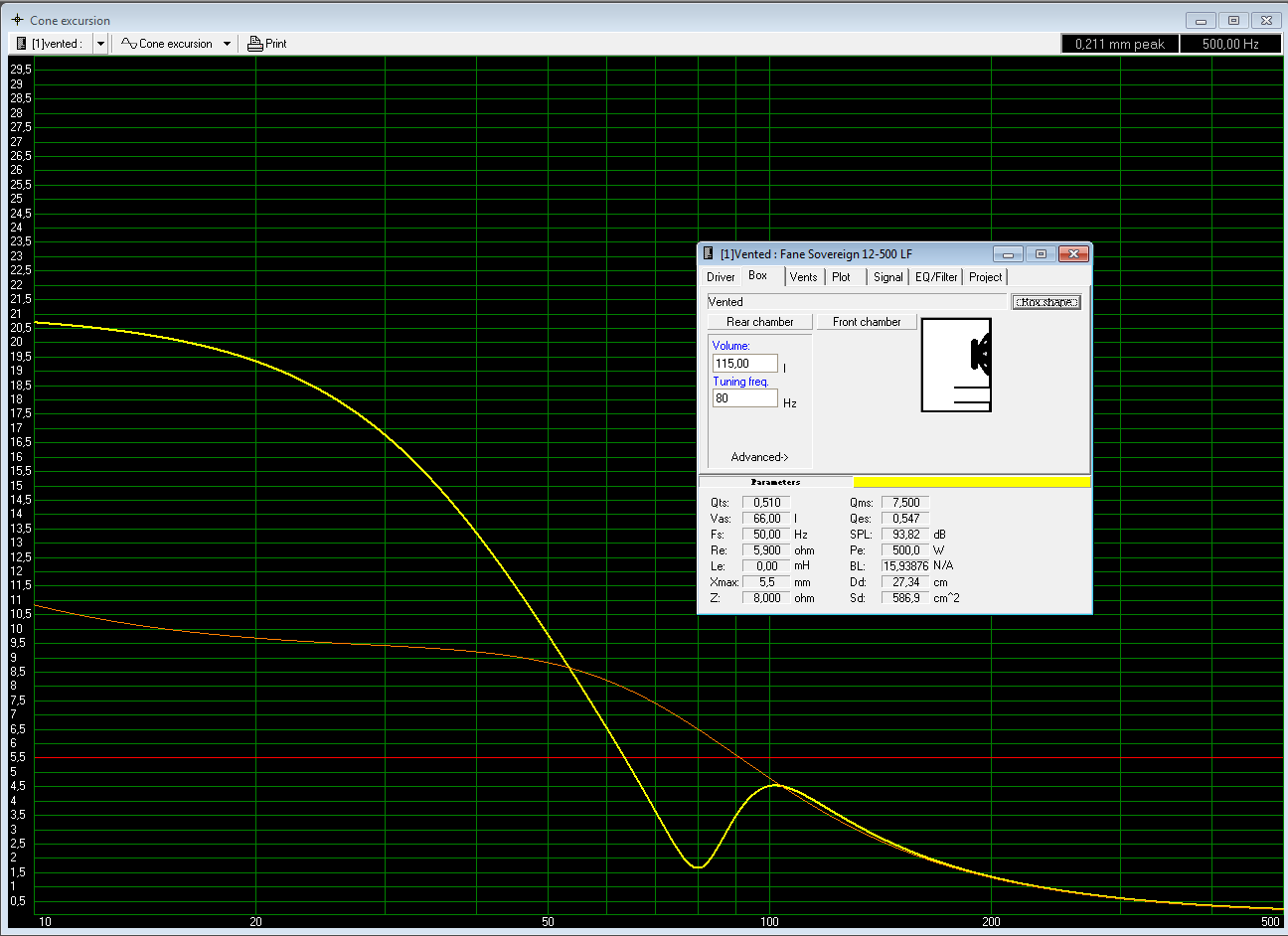The image size is (1288, 936).
Task: Click the Front chamber button
Action: (867, 322)
